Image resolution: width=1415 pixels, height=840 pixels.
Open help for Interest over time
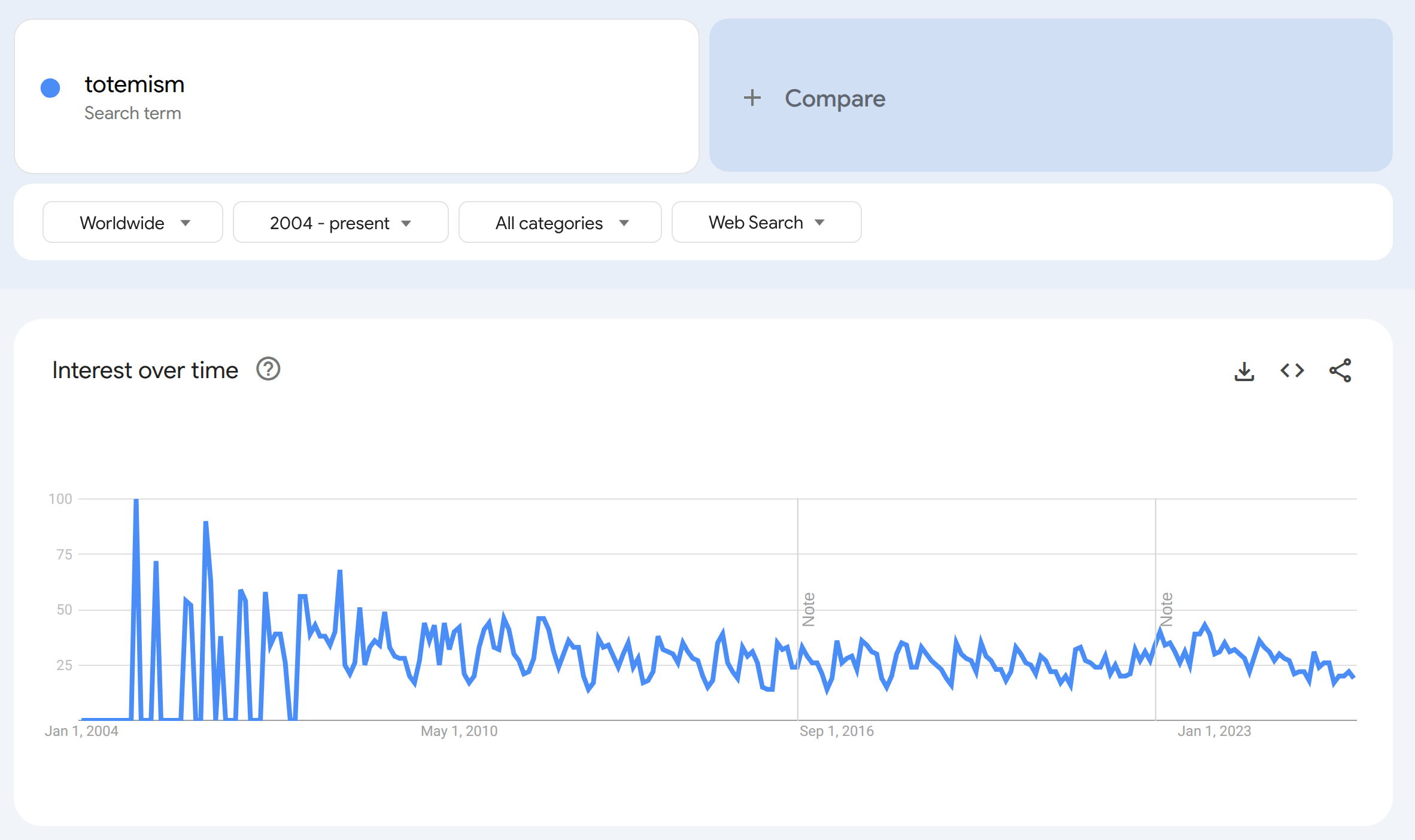(x=268, y=369)
